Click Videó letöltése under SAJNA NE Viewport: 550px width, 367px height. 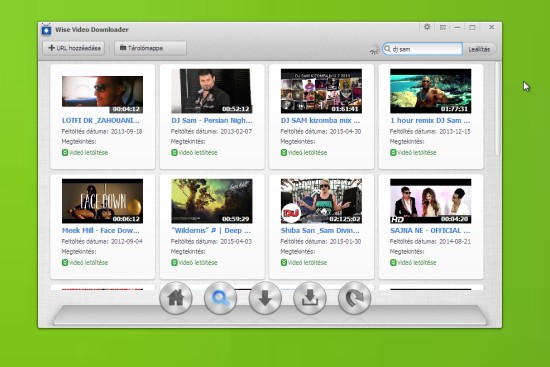pos(417,263)
